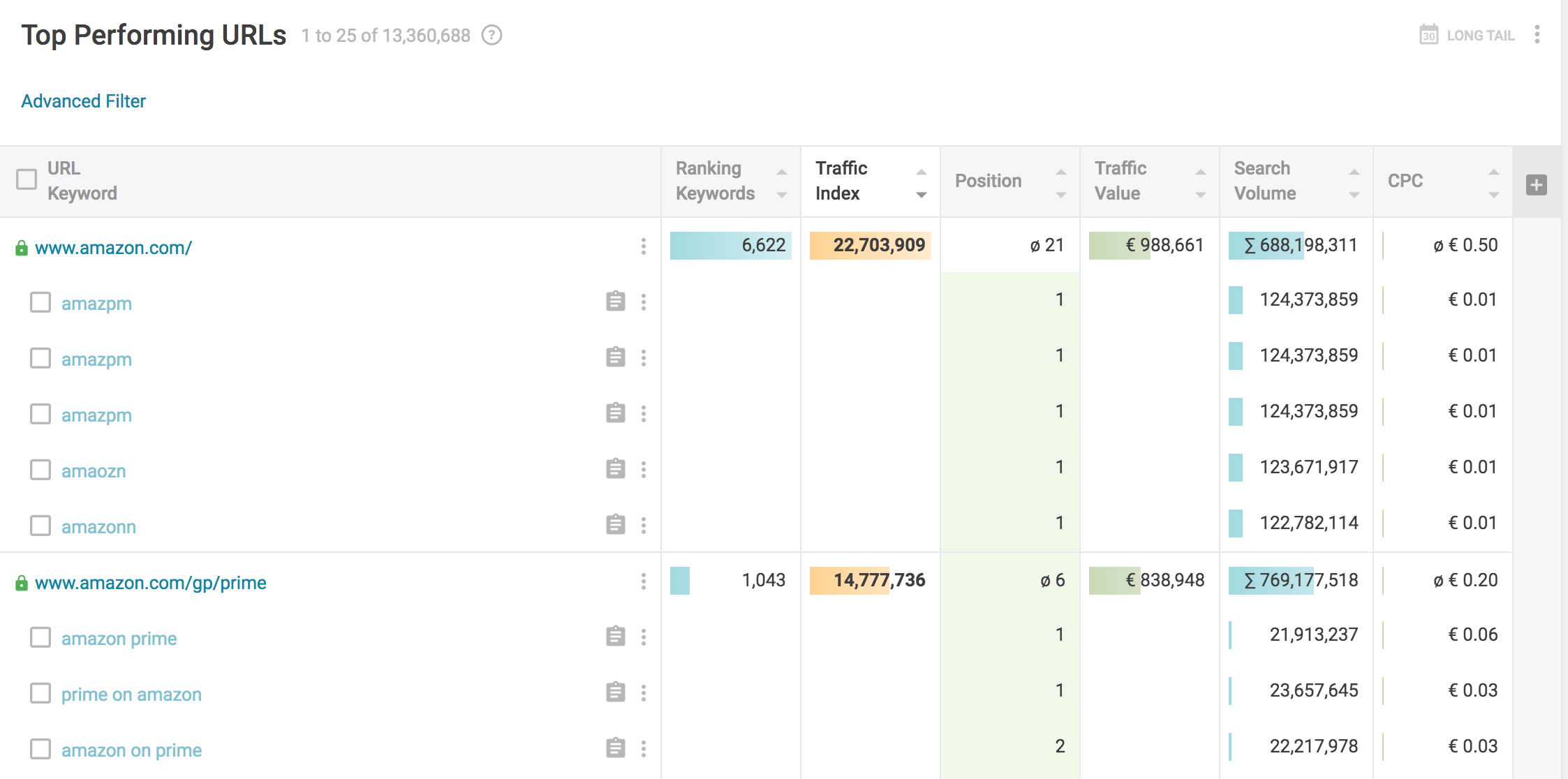
Task: Click clipboard icon for third amazpm keyword
Action: click(615, 413)
